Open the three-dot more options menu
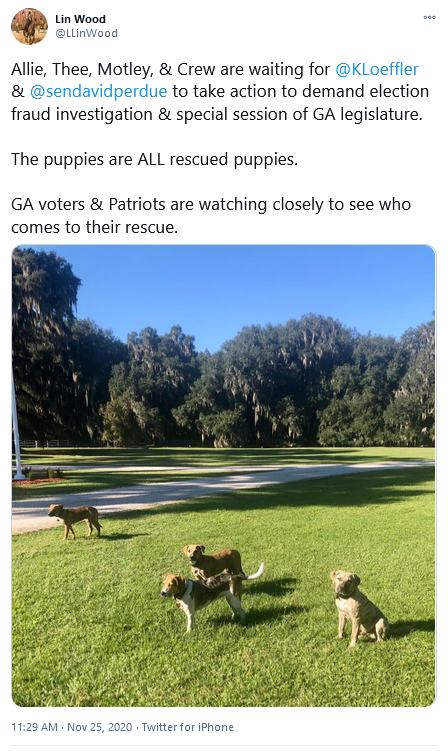This screenshot has width=448, height=753. click(429, 17)
